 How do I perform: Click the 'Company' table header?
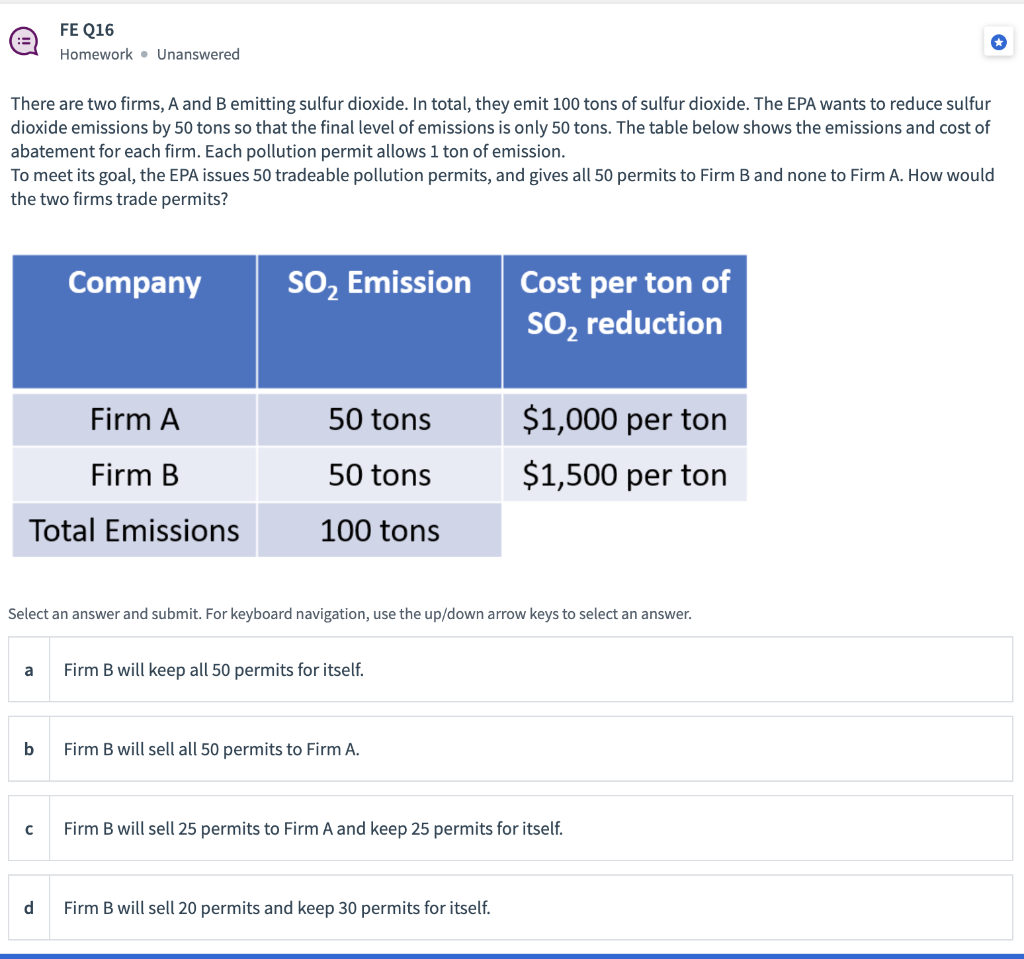[x=135, y=322]
